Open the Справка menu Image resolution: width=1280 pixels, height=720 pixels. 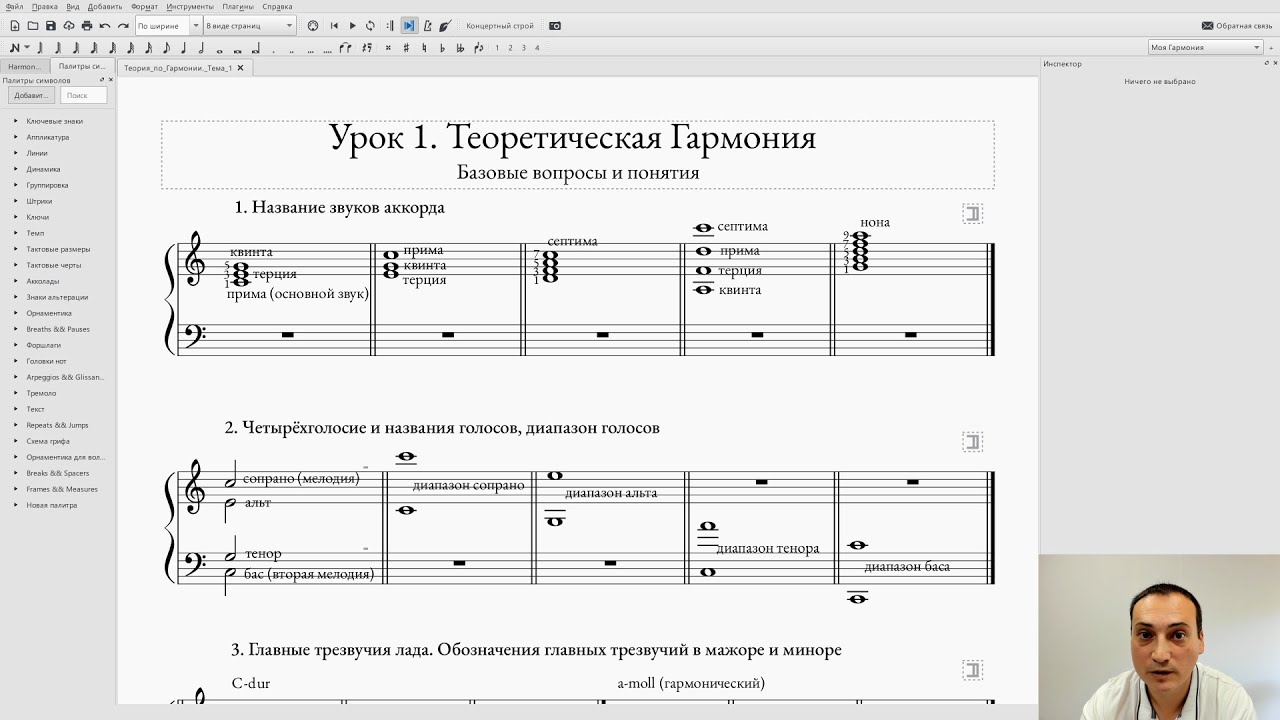click(277, 6)
